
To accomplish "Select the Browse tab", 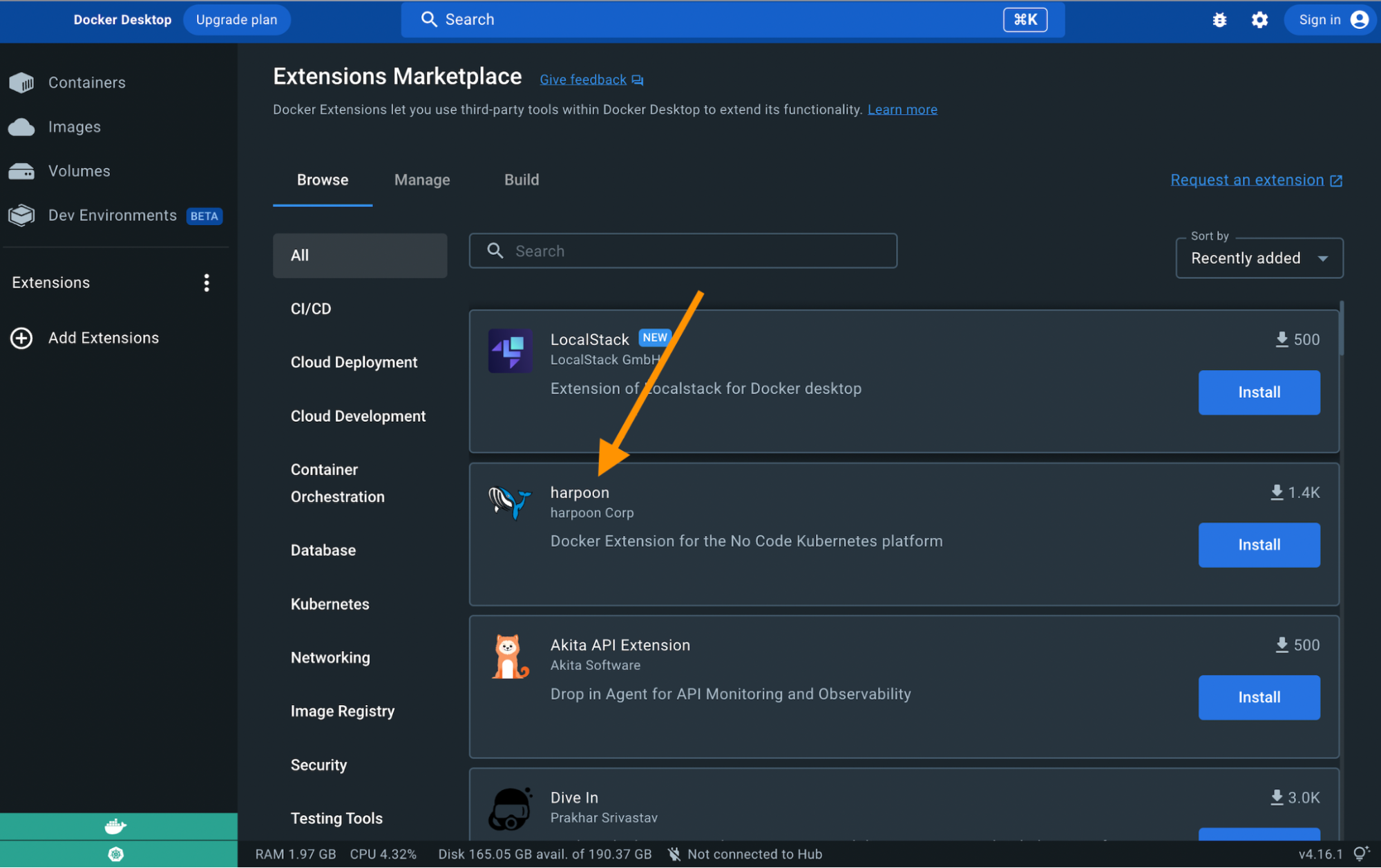I will (x=323, y=179).
